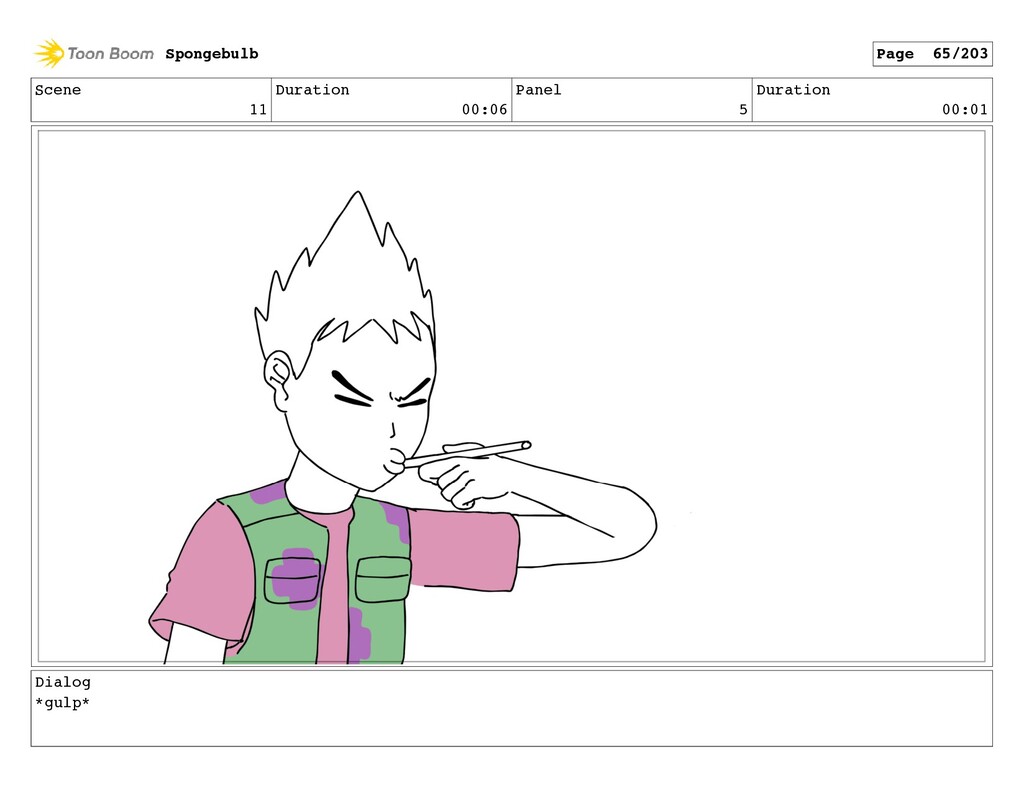Click the storyboard character drawing
Screen dimensions: 1024x793
(x=402, y=428)
